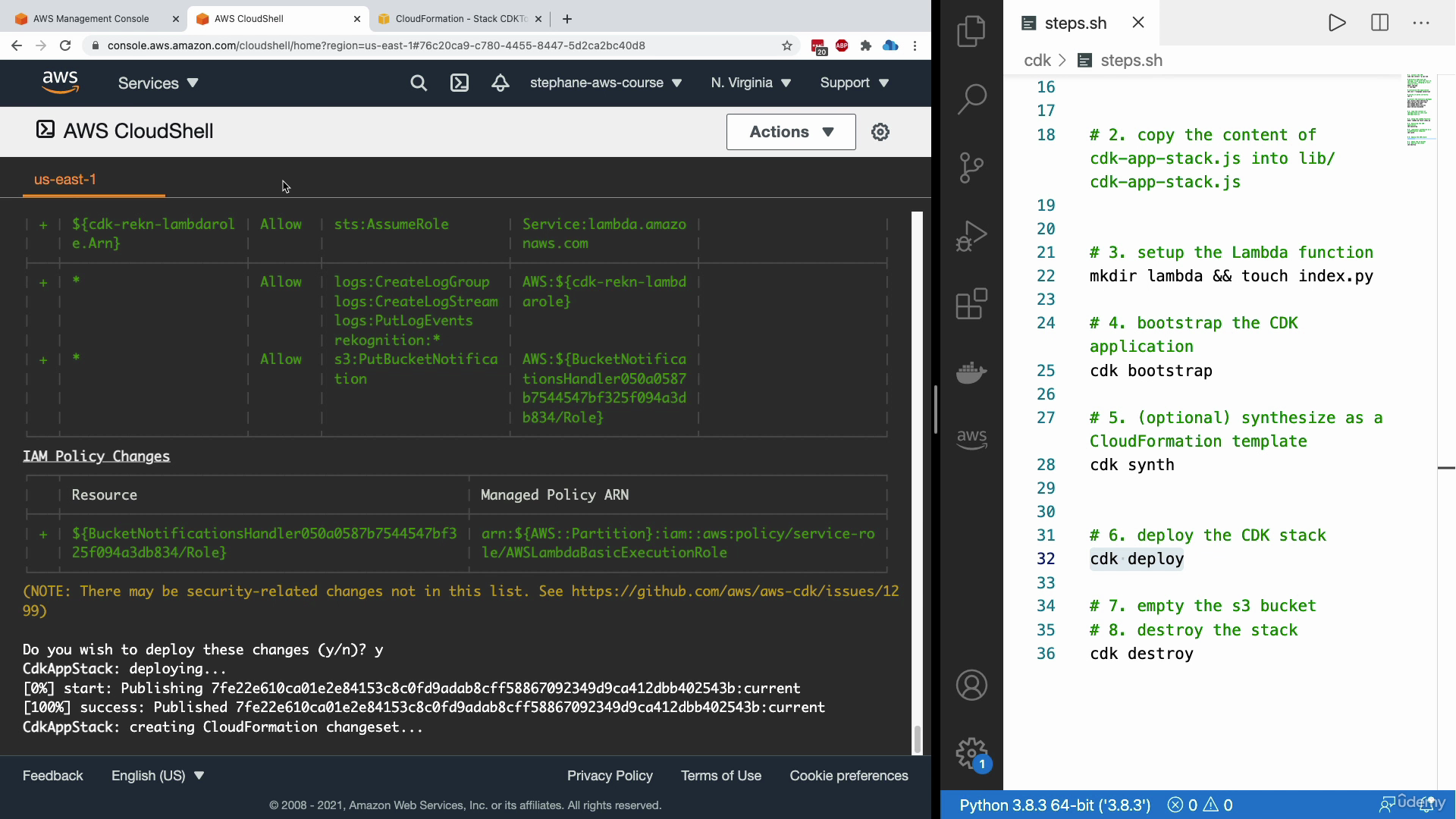Open Chrome three-dot menu

point(915,45)
